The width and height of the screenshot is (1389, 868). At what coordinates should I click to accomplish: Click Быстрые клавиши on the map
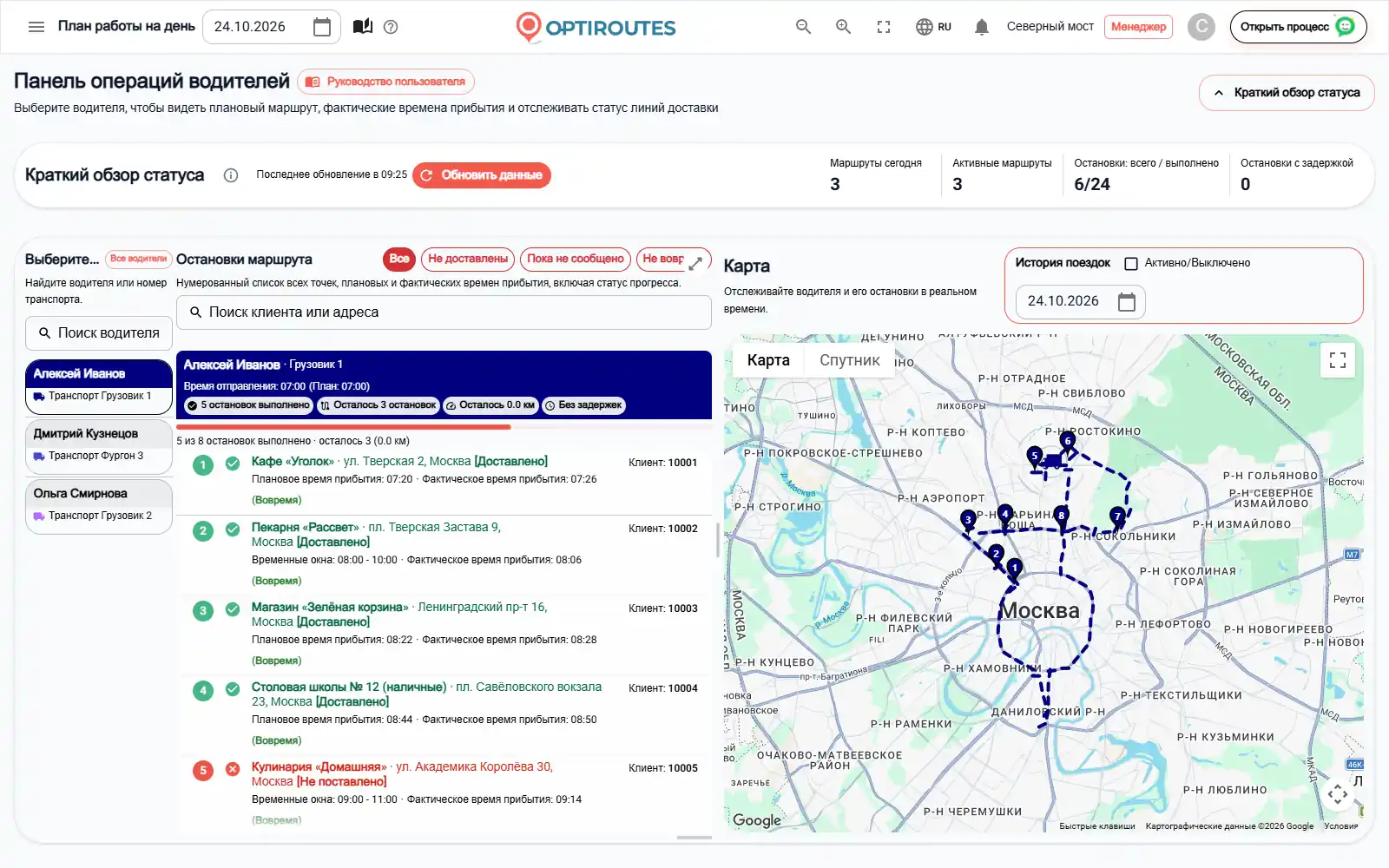(1096, 826)
